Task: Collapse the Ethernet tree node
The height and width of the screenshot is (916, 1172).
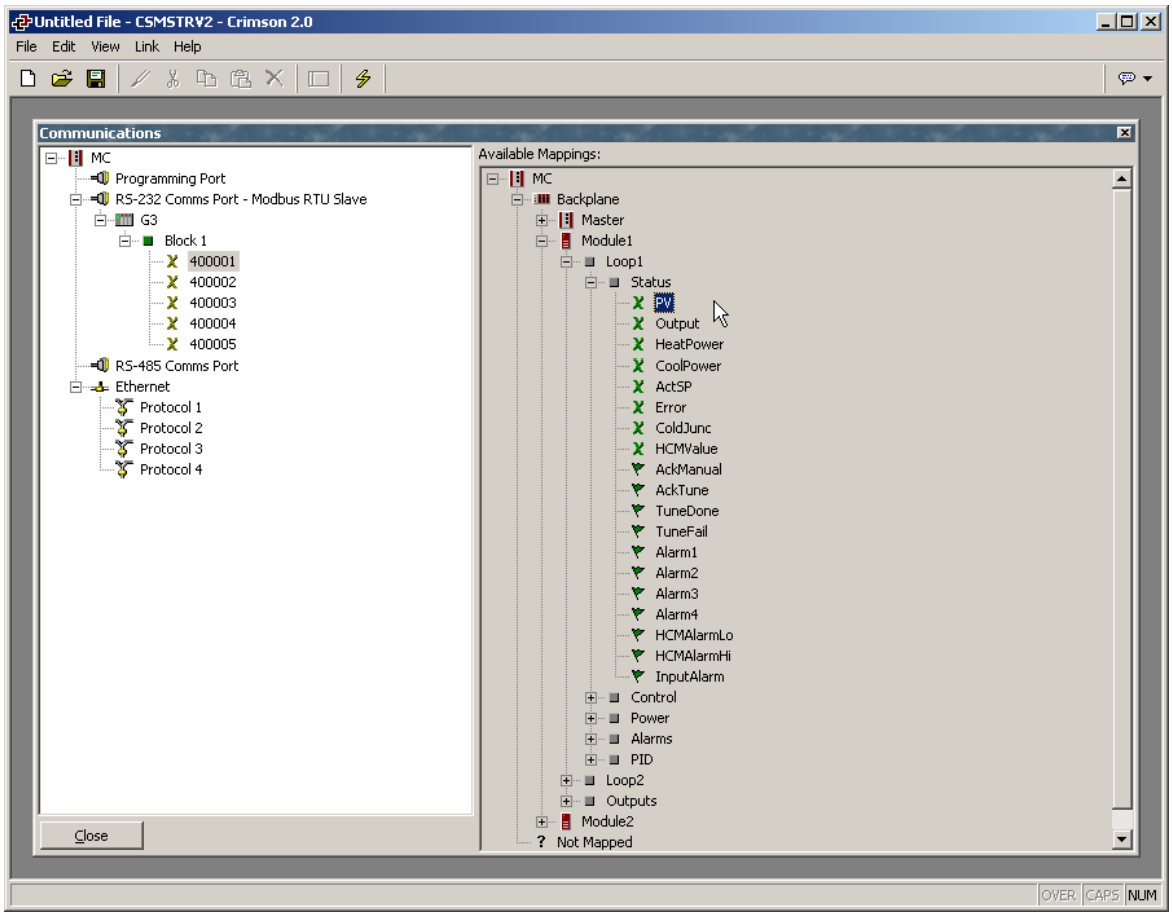Action: point(75,387)
